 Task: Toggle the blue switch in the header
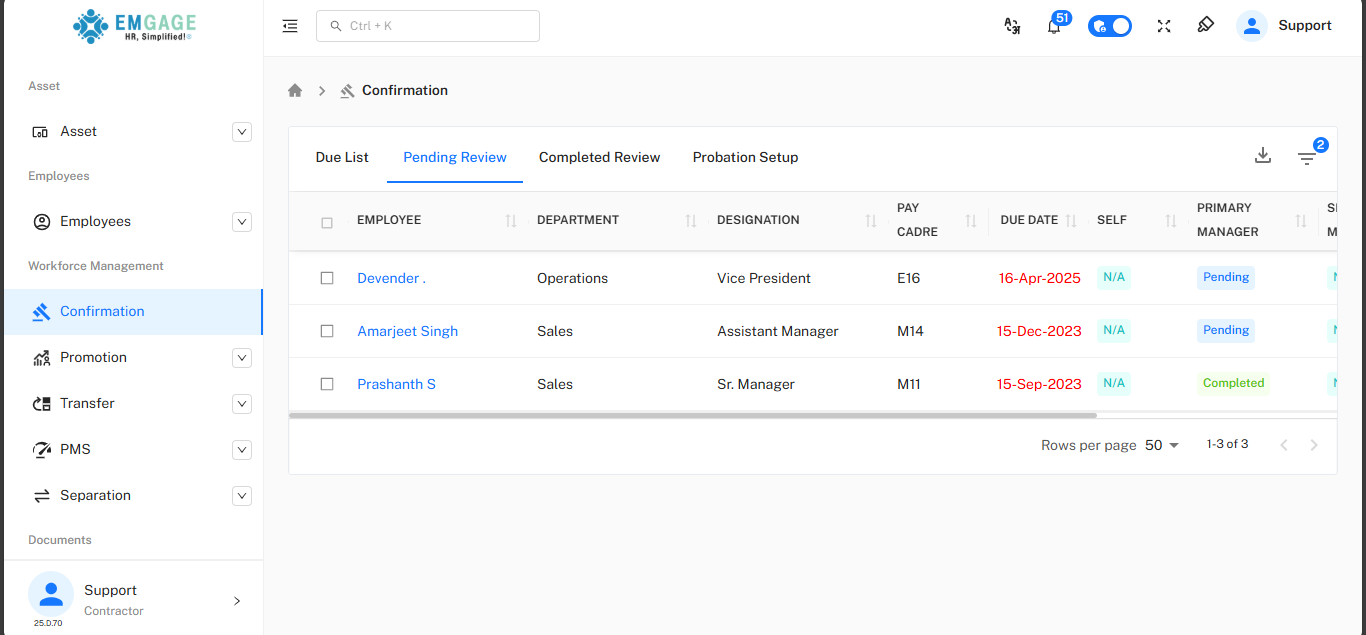click(1110, 25)
